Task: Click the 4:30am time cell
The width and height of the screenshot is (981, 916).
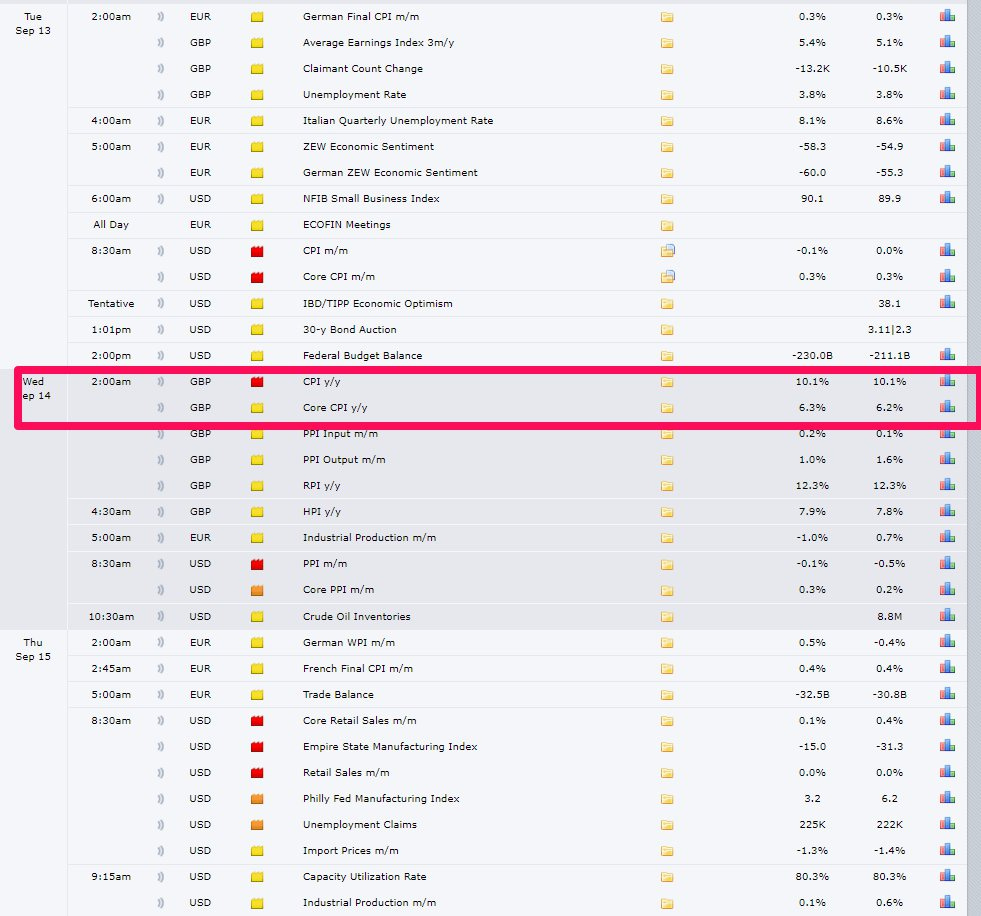Action: pyautogui.click(x=111, y=511)
